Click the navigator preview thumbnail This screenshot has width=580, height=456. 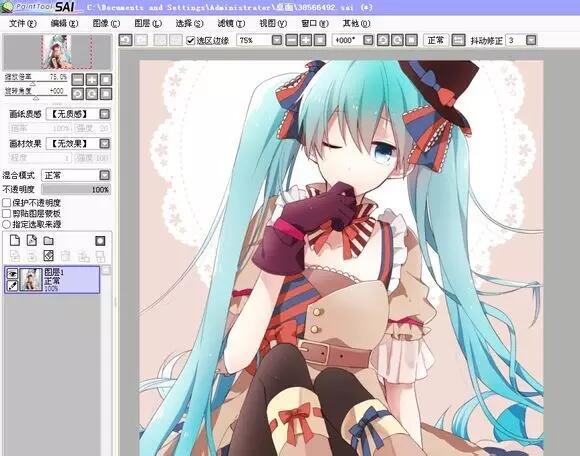tap(57, 52)
